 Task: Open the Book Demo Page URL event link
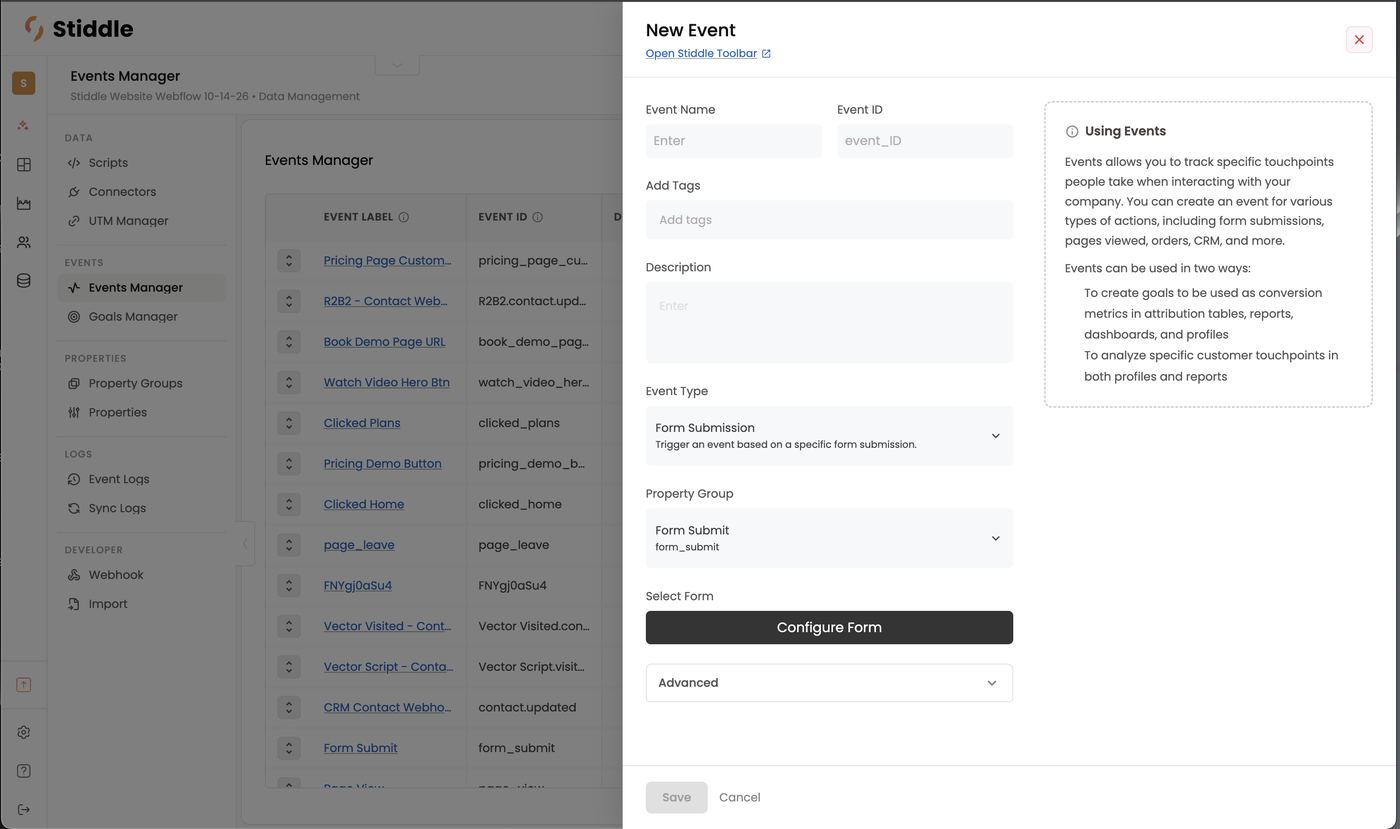[x=384, y=342]
